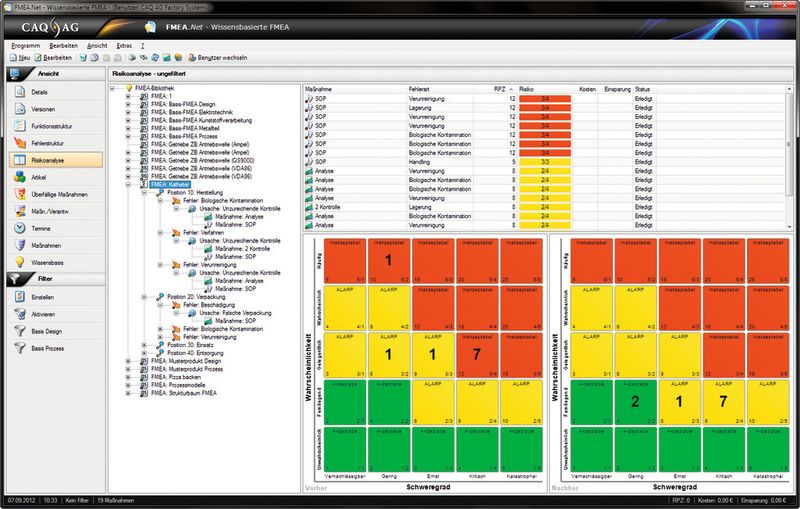Click the Einsparung column header
The image size is (800, 509).
(617, 89)
